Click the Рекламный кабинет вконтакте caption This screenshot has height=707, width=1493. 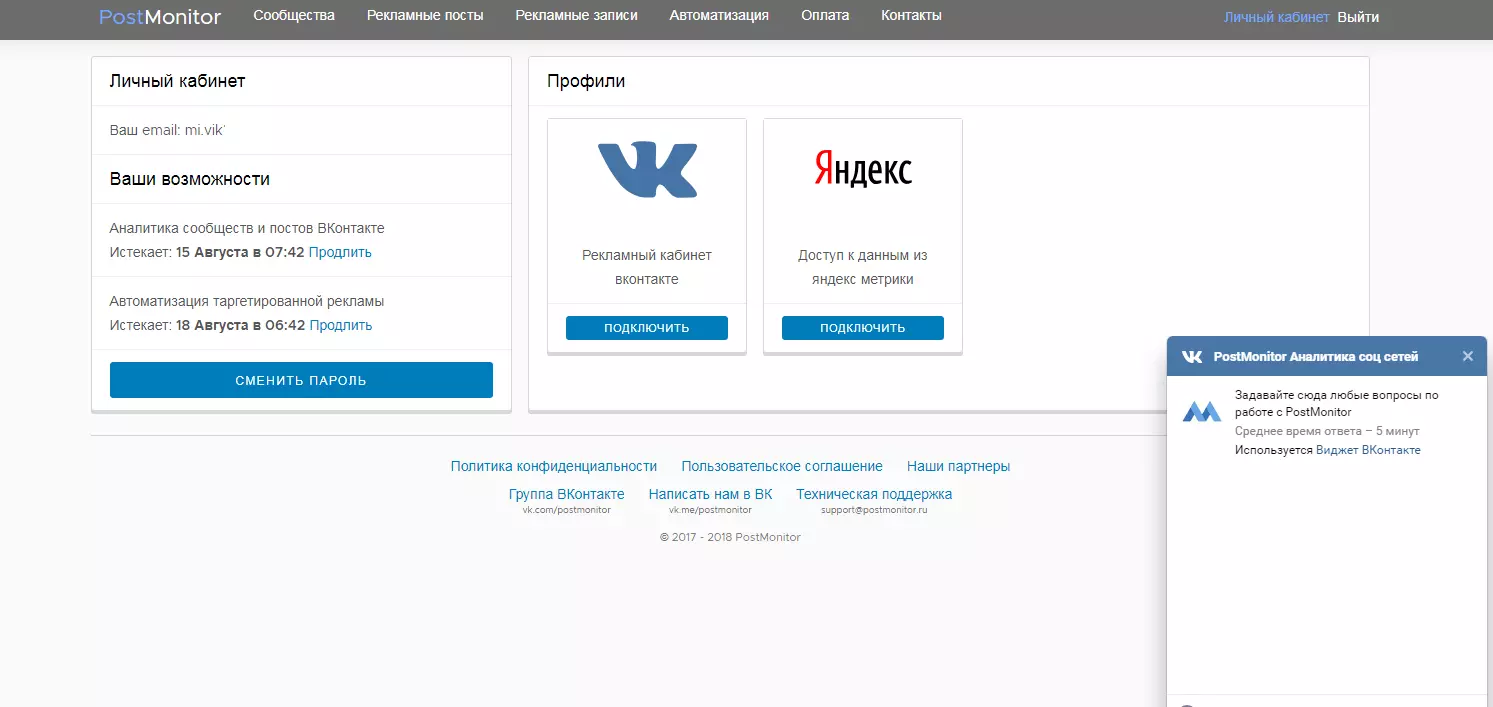647,267
